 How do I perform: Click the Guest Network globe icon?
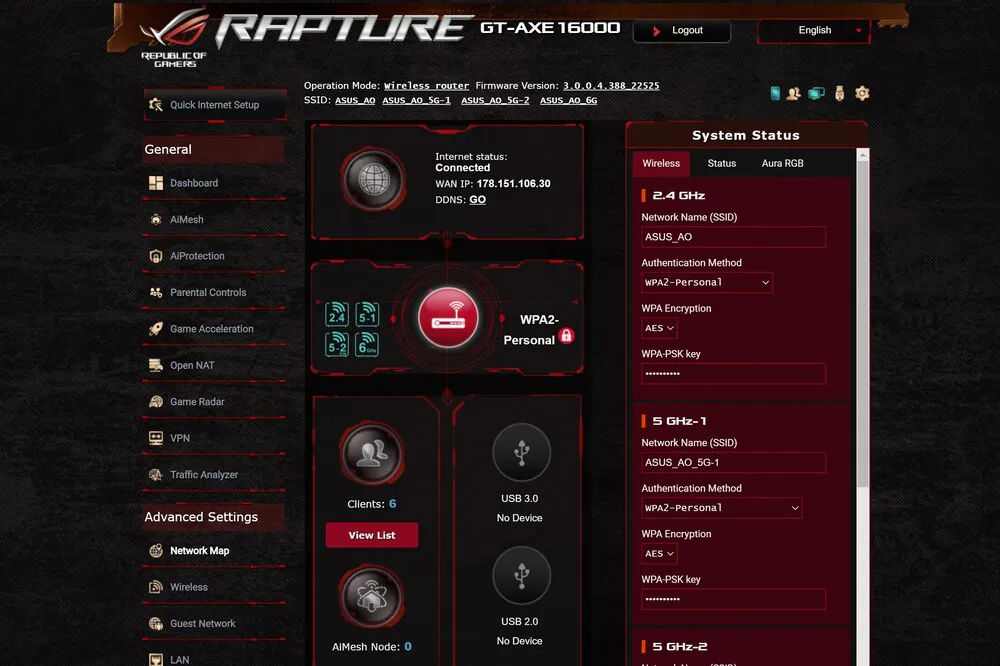156,623
